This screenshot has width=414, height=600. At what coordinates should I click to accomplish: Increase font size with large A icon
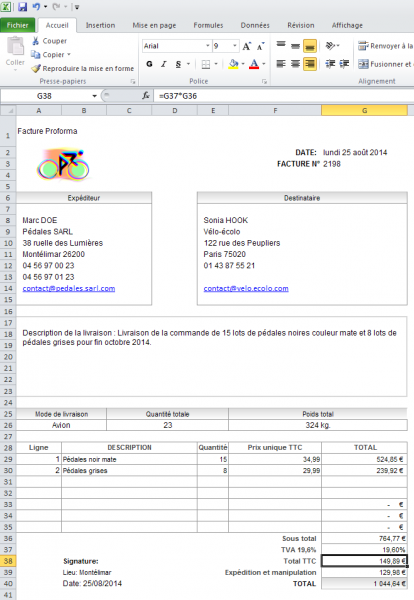247,46
